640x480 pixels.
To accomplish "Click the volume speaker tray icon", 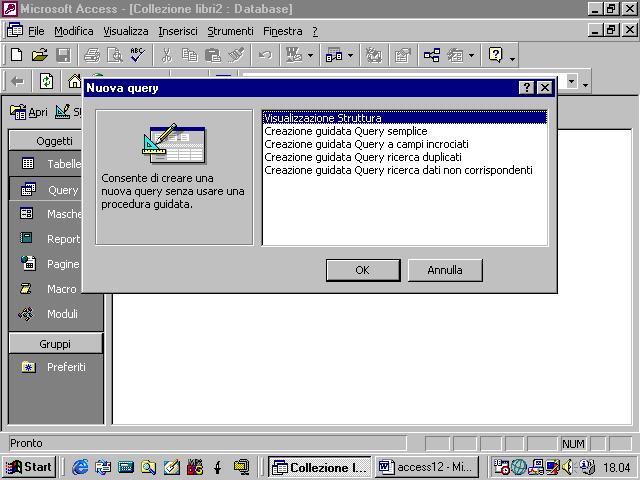I will (x=567, y=467).
